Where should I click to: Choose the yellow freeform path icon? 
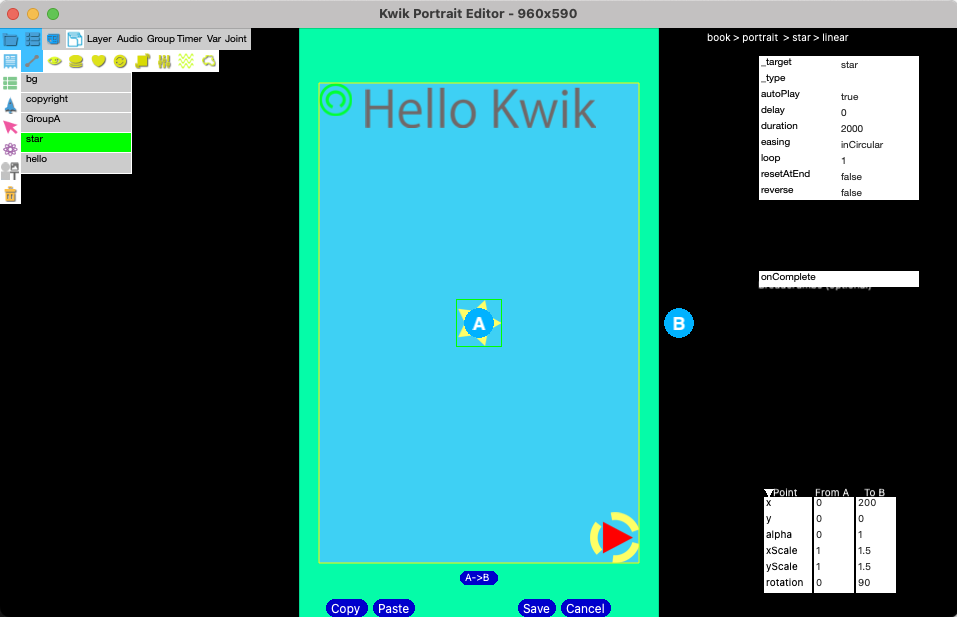click(209, 61)
